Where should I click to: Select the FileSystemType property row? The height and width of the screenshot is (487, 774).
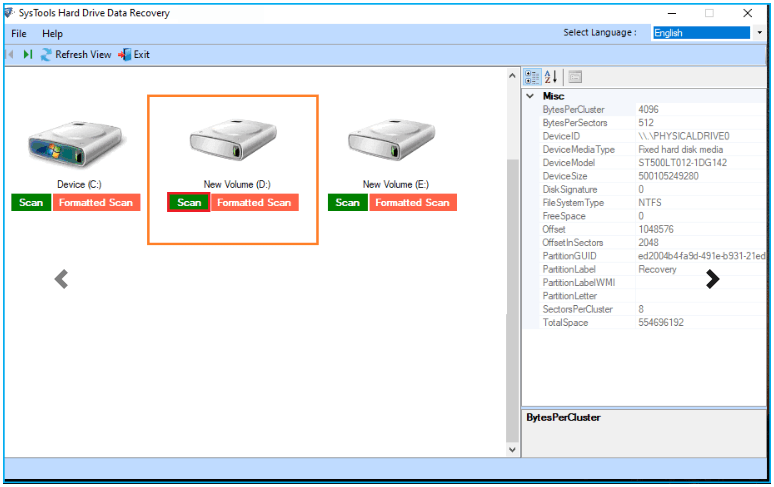652,203
